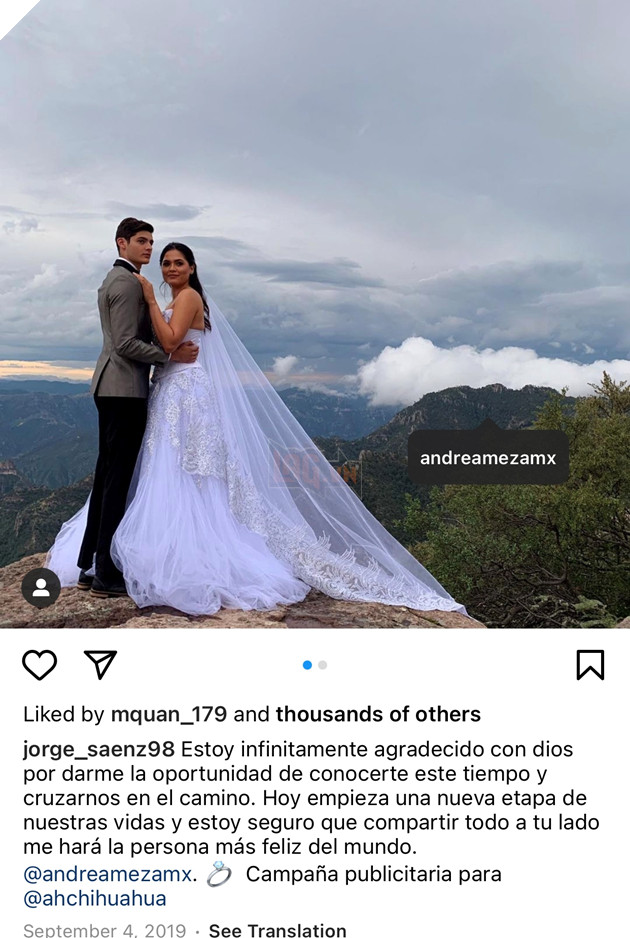This screenshot has width=630, height=938.
Task: Open the @ahchihuahua mention link
Action: pyautogui.click(x=95, y=899)
